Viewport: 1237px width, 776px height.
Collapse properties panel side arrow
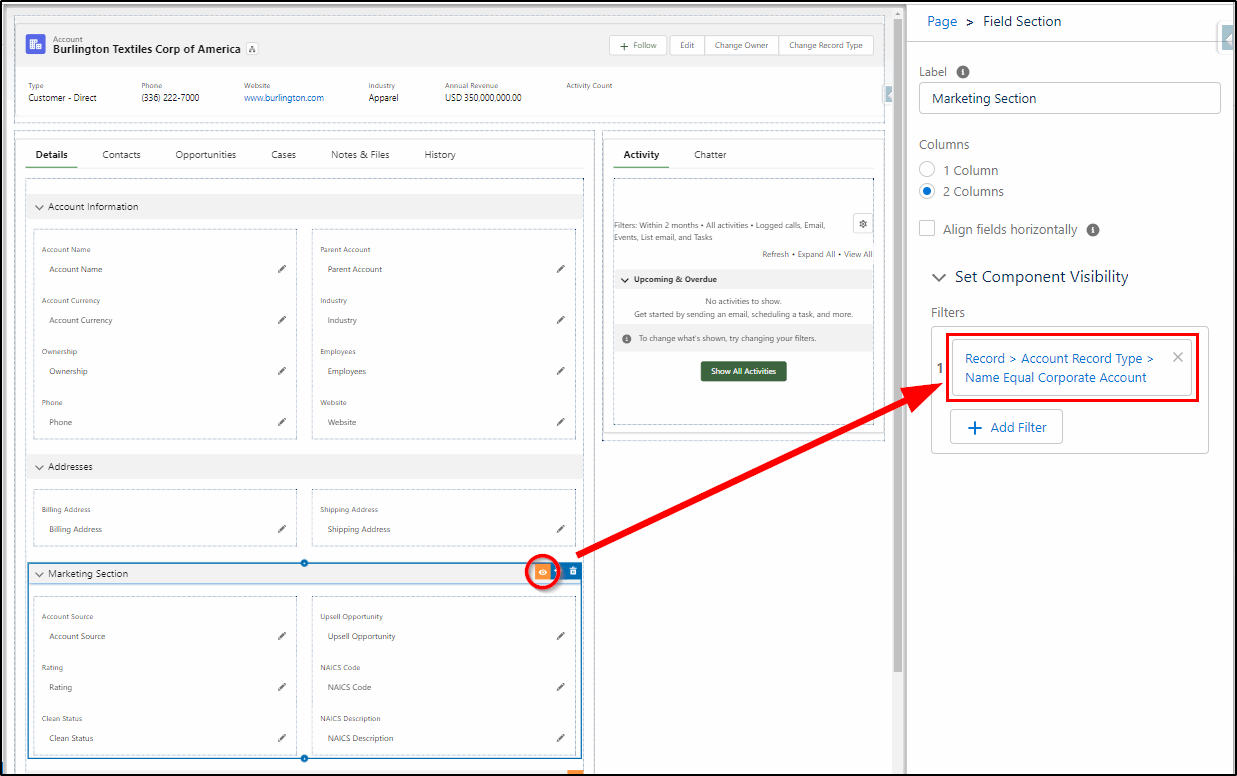(x=1228, y=37)
